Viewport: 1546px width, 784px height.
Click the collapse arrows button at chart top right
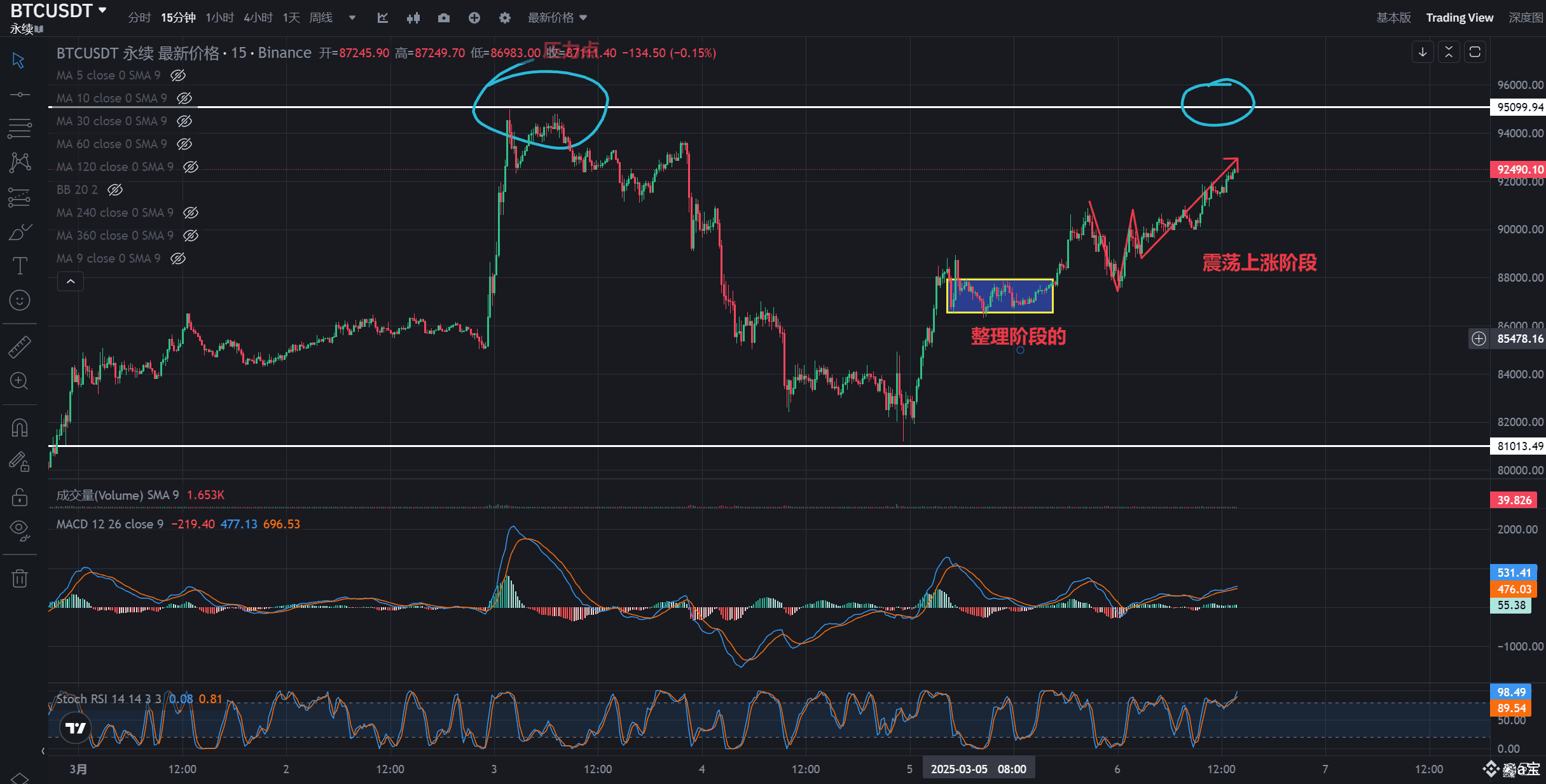click(x=1449, y=52)
